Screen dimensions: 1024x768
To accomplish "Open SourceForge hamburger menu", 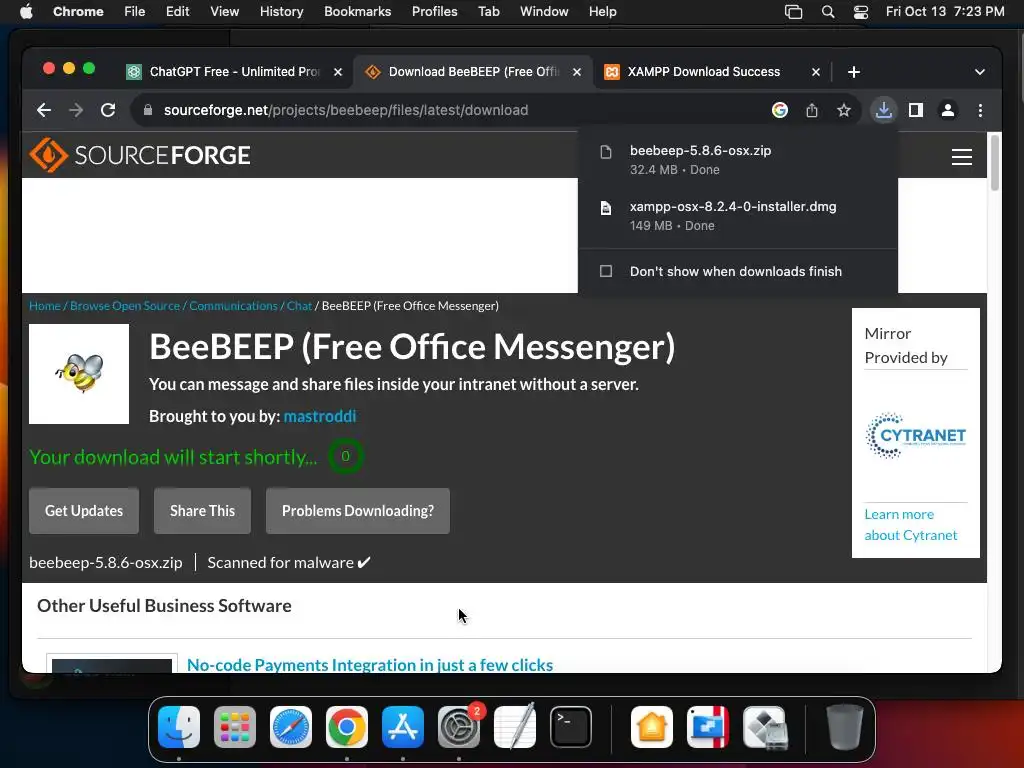I will [x=961, y=157].
